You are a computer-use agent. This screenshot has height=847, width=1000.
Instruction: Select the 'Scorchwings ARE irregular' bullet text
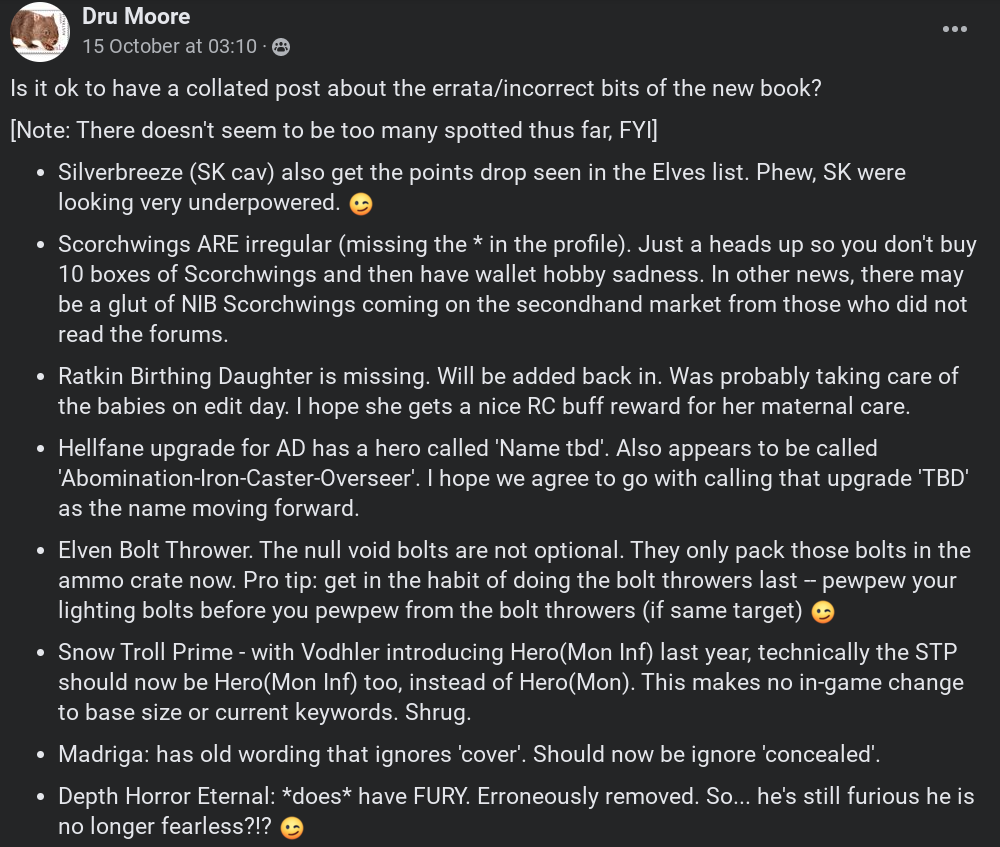pyautogui.click(x=517, y=289)
